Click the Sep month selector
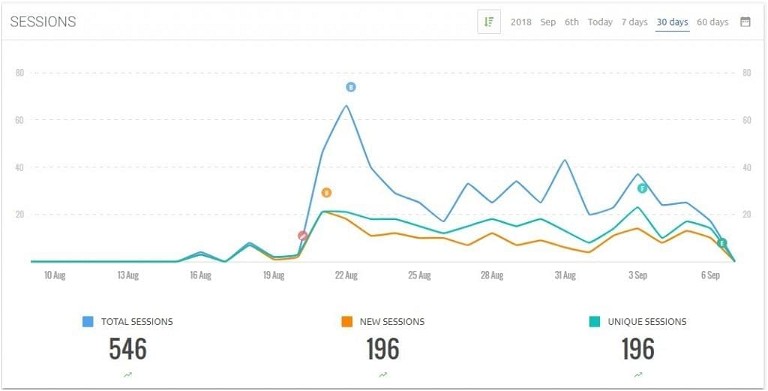The width and height of the screenshot is (768, 391). 548,22
